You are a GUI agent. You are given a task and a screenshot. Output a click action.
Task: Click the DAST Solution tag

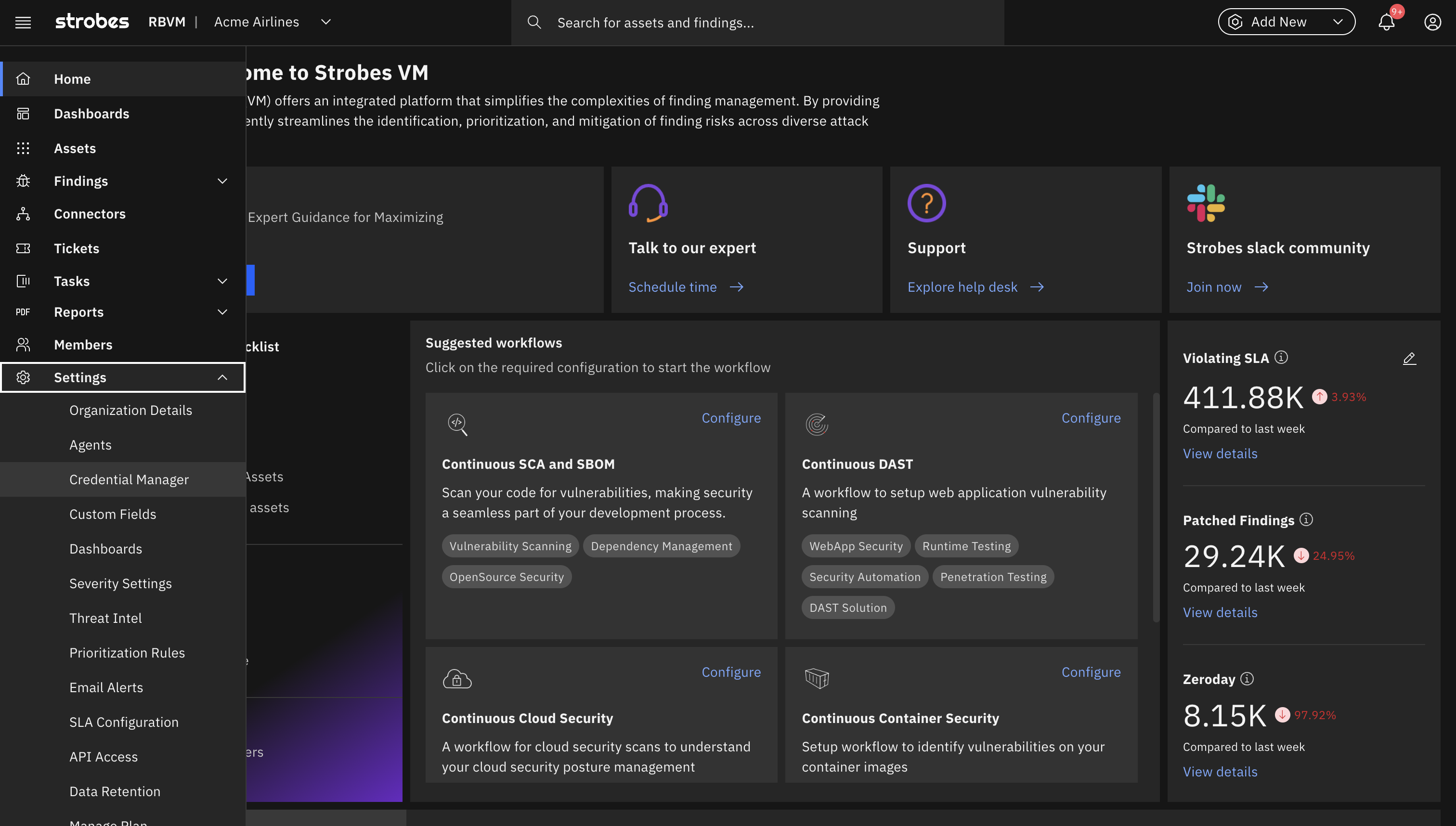pyautogui.click(x=848, y=607)
